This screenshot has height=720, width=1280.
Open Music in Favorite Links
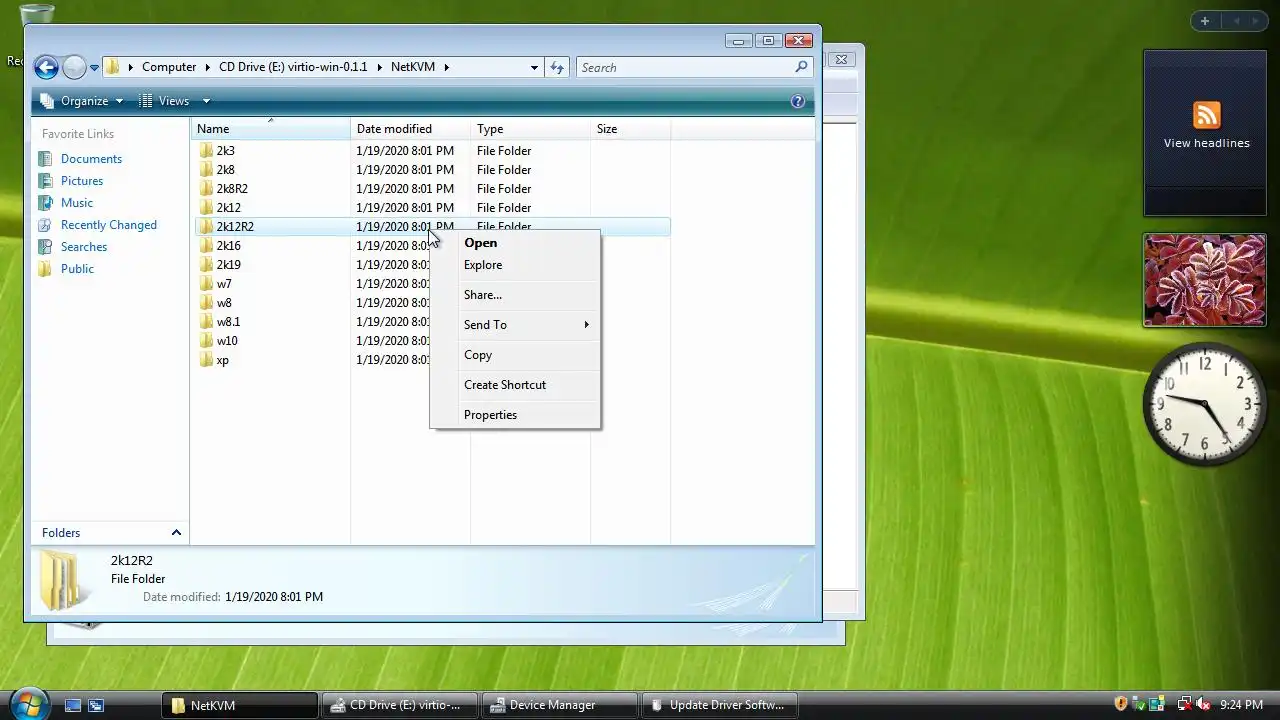pyautogui.click(x=77, y=203)
